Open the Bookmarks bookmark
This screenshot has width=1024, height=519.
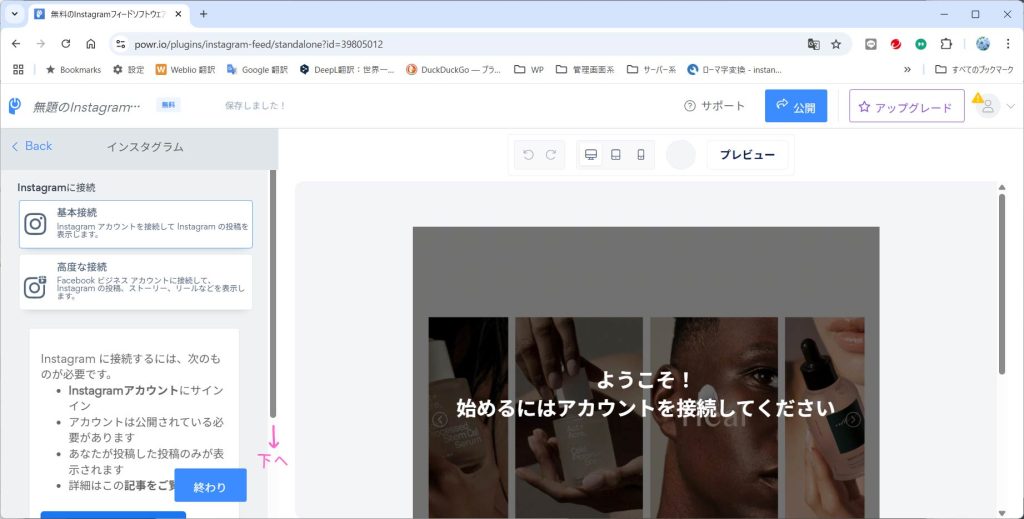[73, 69]
